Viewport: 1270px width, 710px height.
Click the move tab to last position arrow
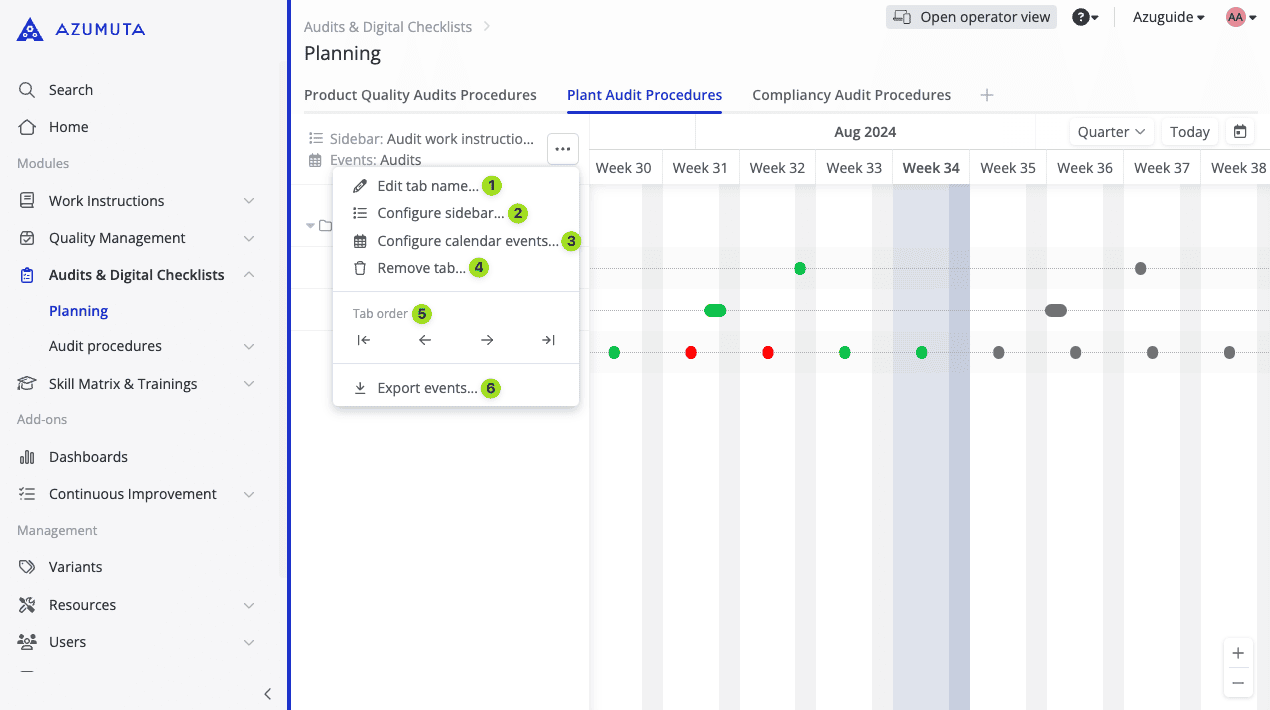[x=548, y=340]
